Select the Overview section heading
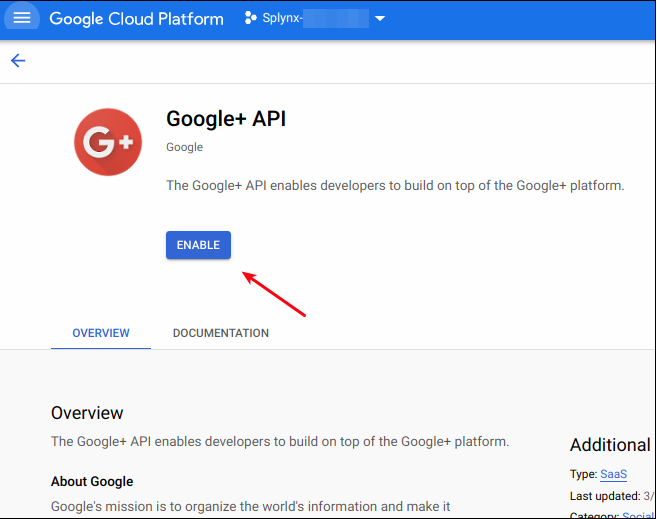The image size is (657, 519). tap(87, 413)
